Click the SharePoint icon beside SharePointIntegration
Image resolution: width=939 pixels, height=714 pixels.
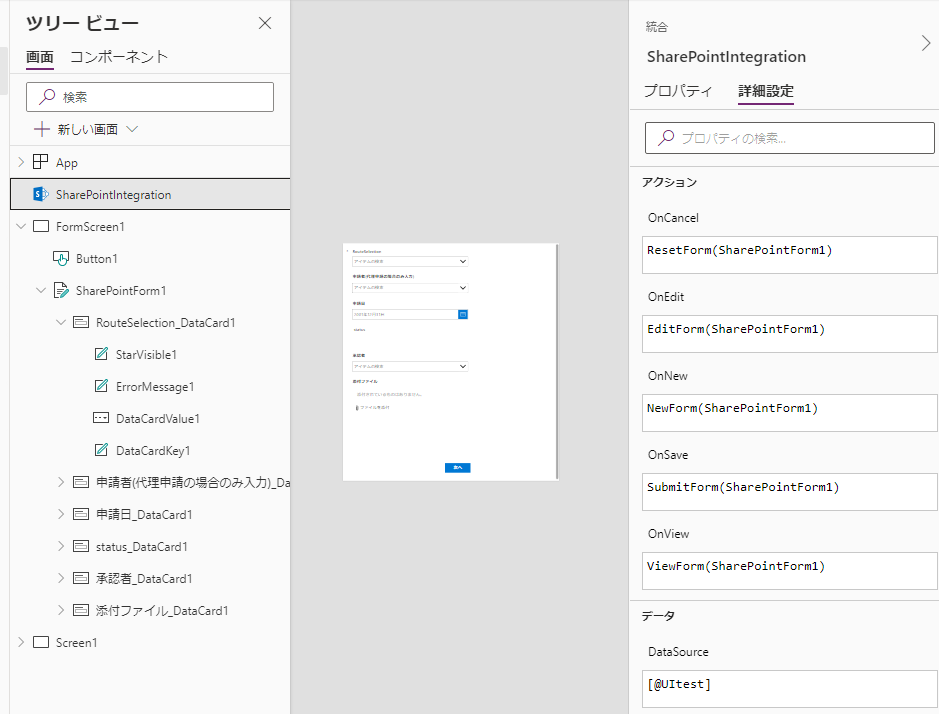pyautogui.click(x=41, y=194)
